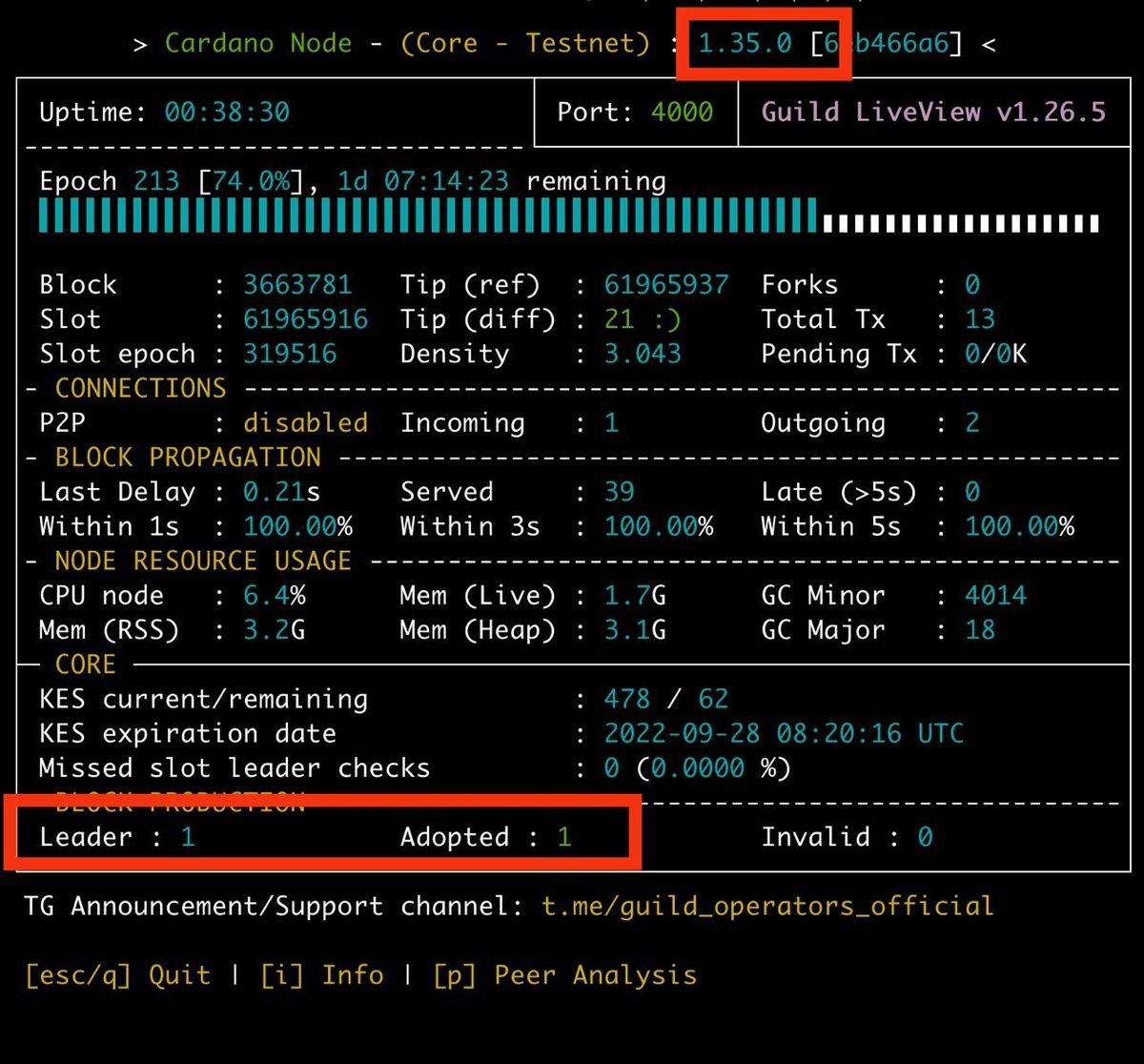Viewport: 1144px width, 1064px height.
Task: Click the Info option
Action: [353, 974]
